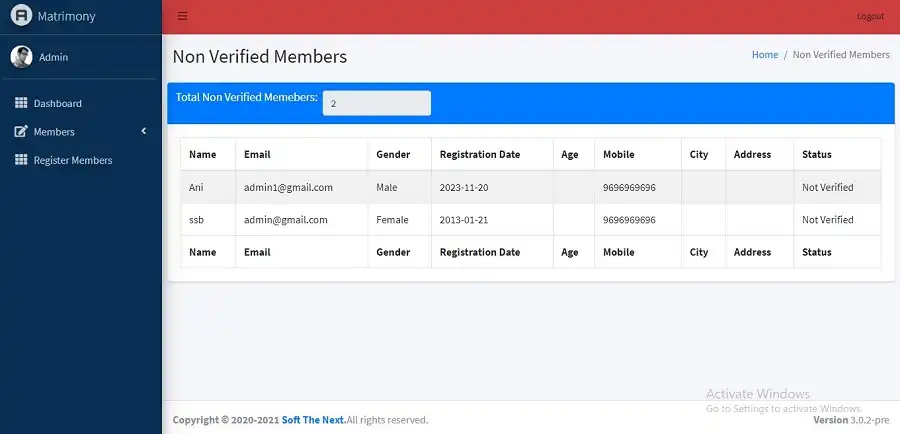The height and width of the screenshot is (434, 900).
Task: Open the Soft The Next footer link
Action: coord(313,420)
